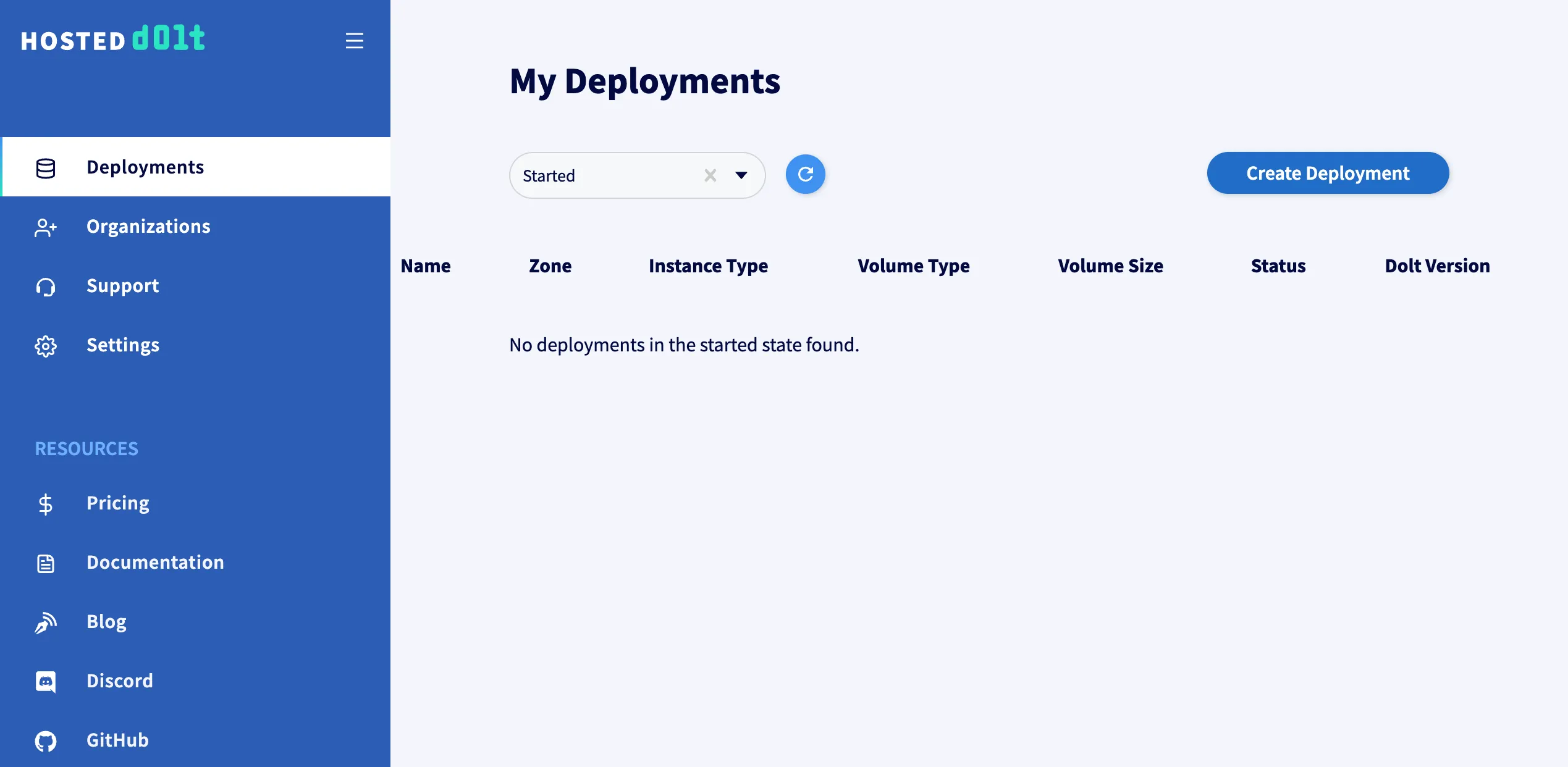
Task: Click the GitHub icon
Action: point(46,740)
